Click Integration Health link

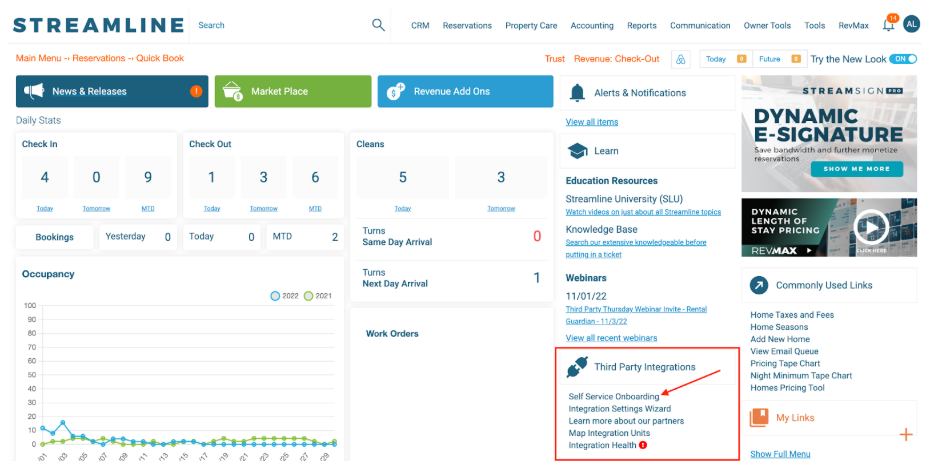click(602, 445)
